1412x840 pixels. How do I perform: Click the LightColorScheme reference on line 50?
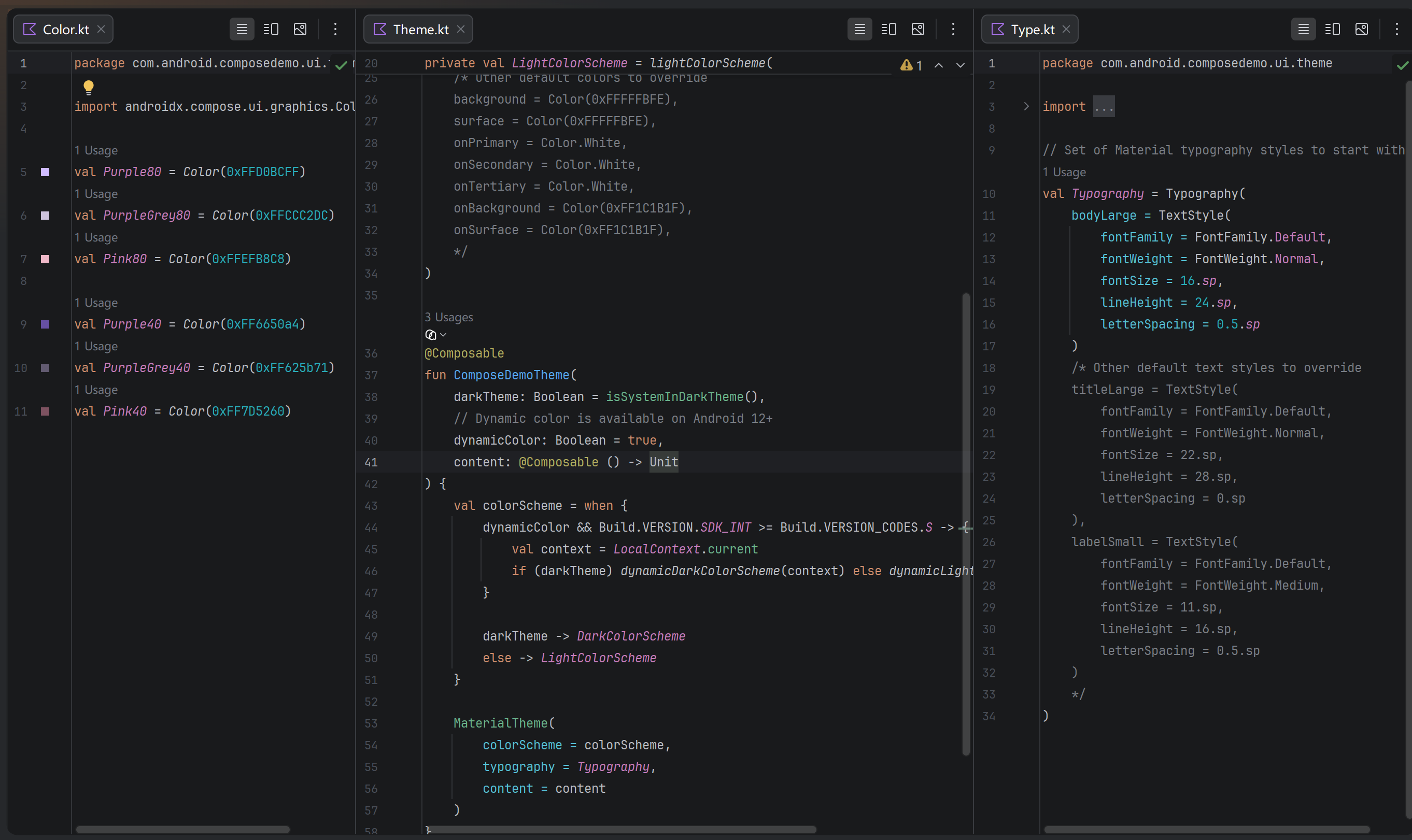point(598,658)
